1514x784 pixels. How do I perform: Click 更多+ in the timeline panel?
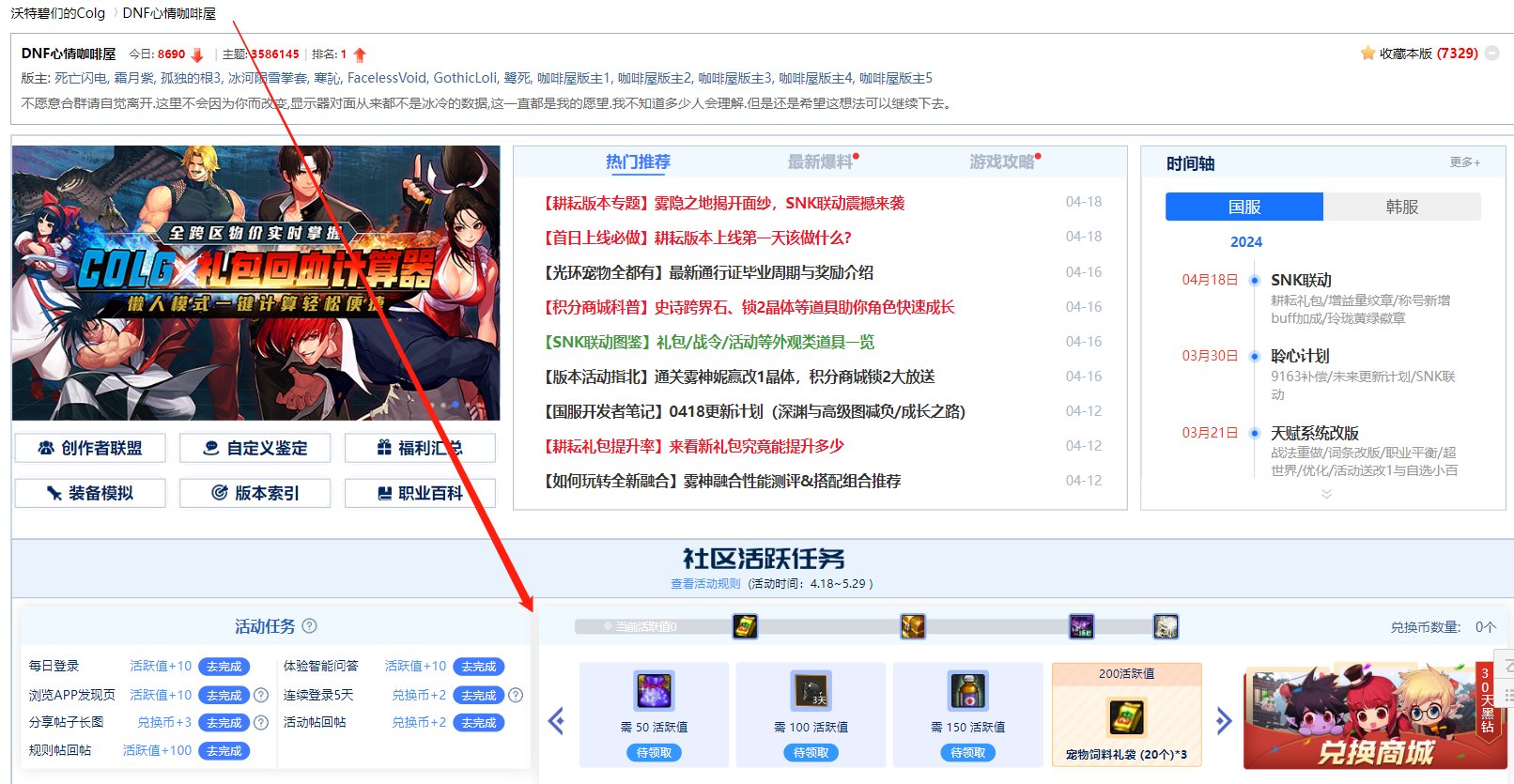(1465, 162)
